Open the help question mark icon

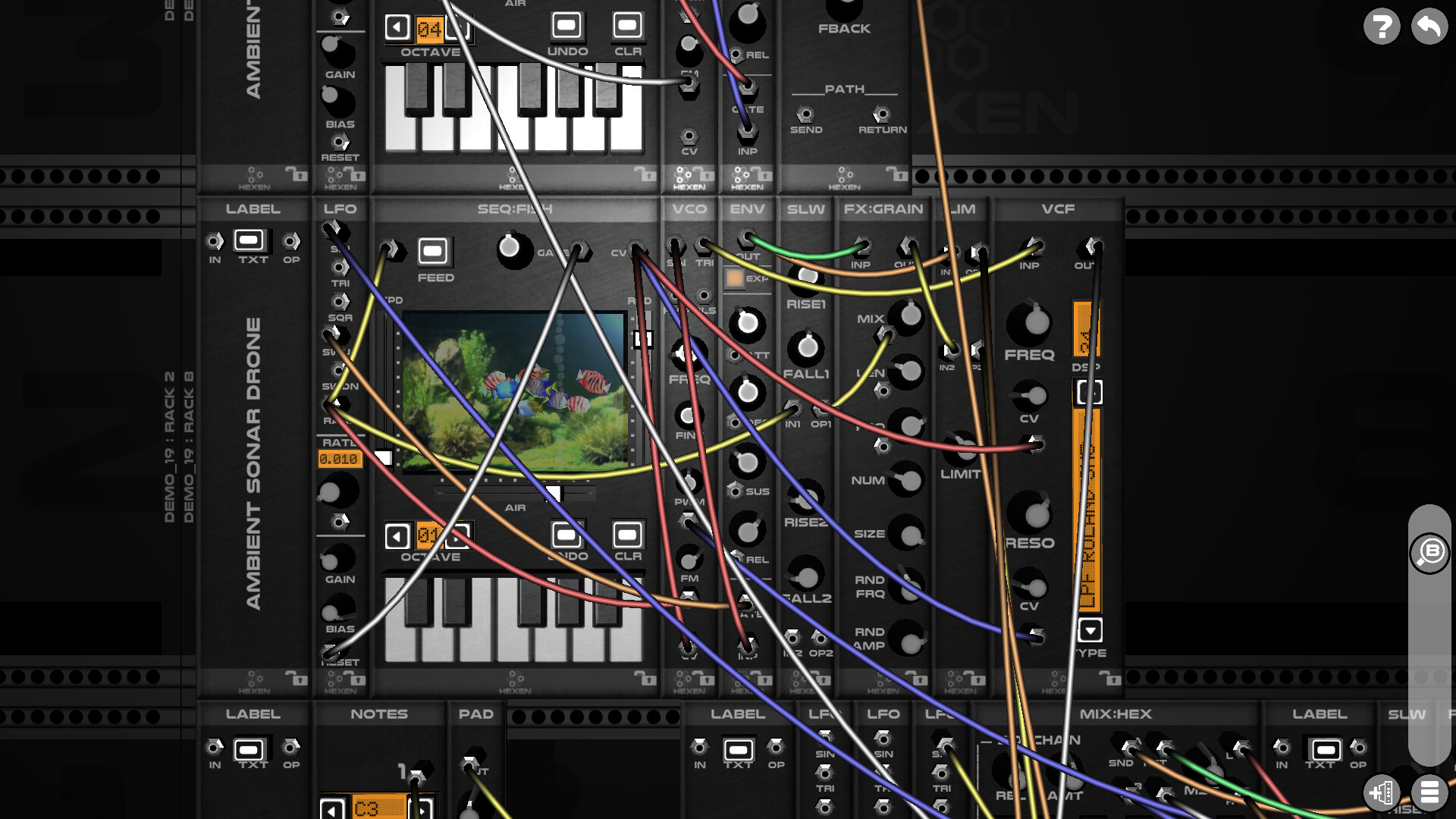pos(1381,27)
